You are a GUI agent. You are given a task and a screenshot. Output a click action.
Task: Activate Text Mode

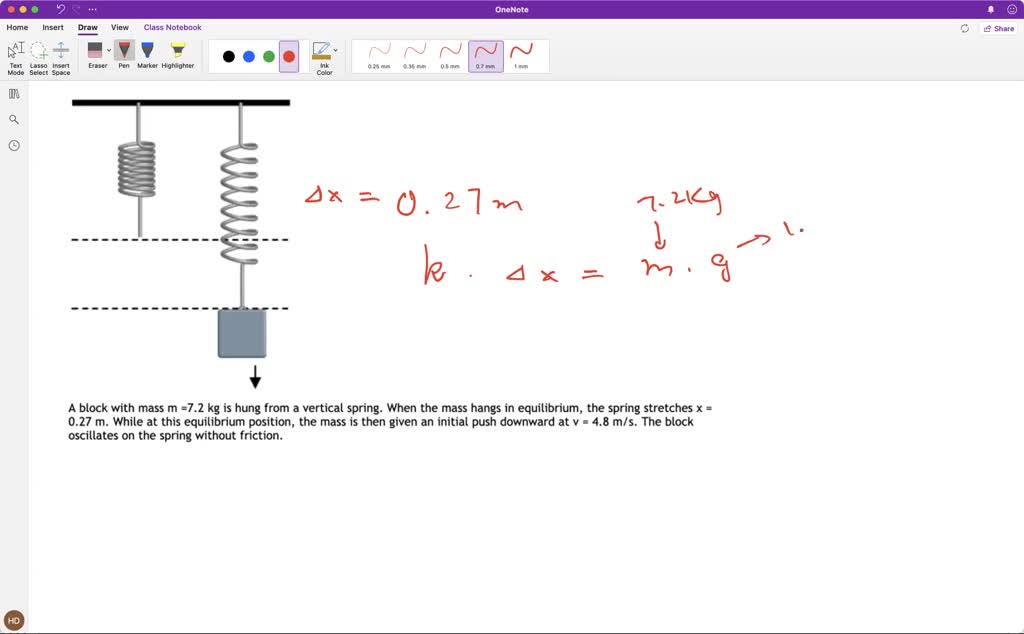[x=15, y=55]
